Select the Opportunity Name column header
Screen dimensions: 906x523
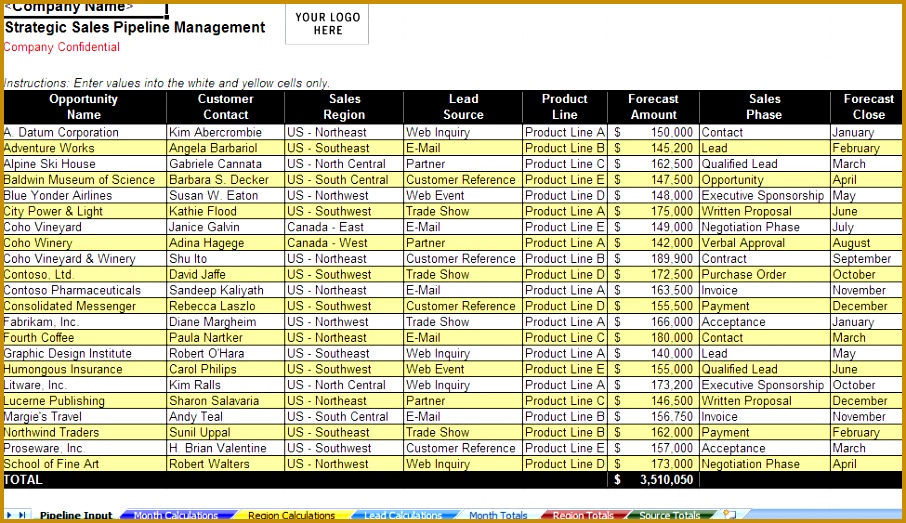pyautogui.click(x=85, y=107)
